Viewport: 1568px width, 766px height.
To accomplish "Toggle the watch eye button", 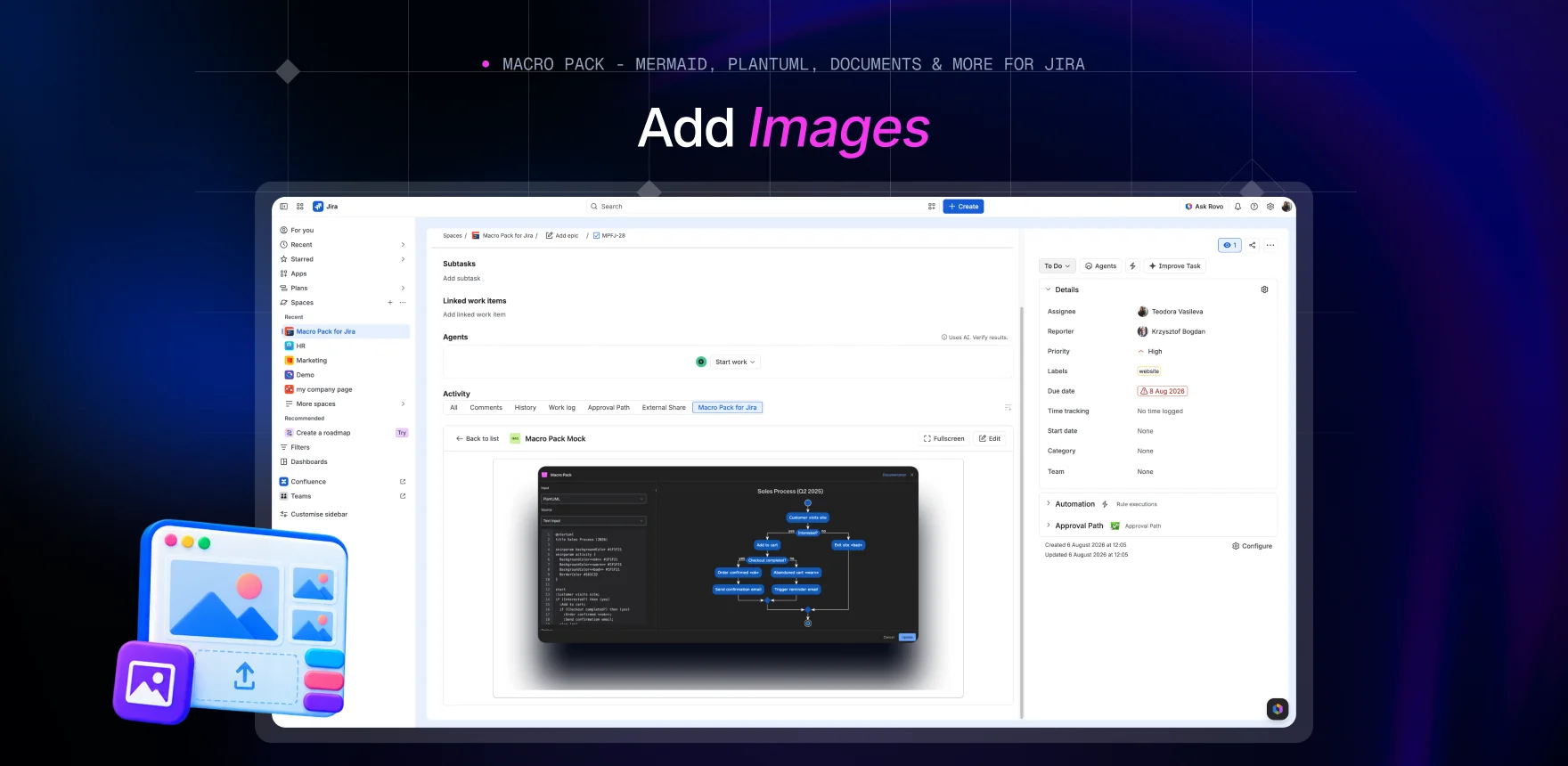I will click(x=1229, y=245).
